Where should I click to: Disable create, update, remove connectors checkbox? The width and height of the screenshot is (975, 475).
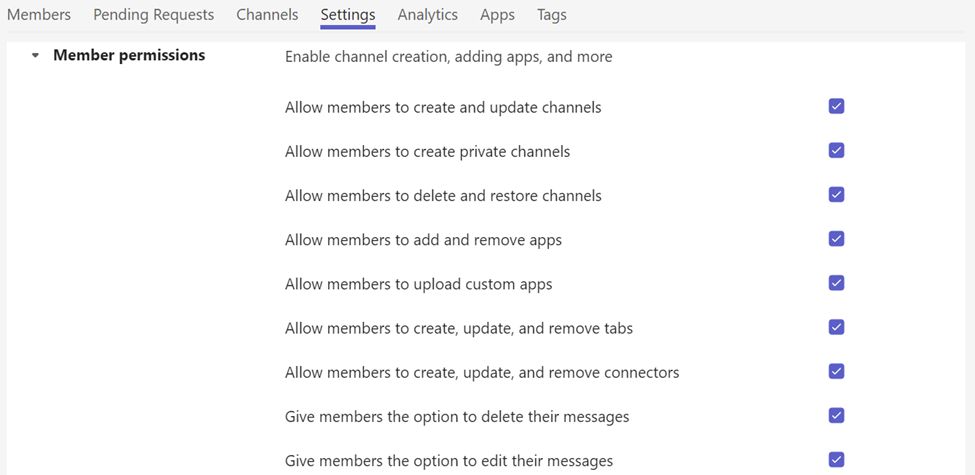tap(836, 371)
